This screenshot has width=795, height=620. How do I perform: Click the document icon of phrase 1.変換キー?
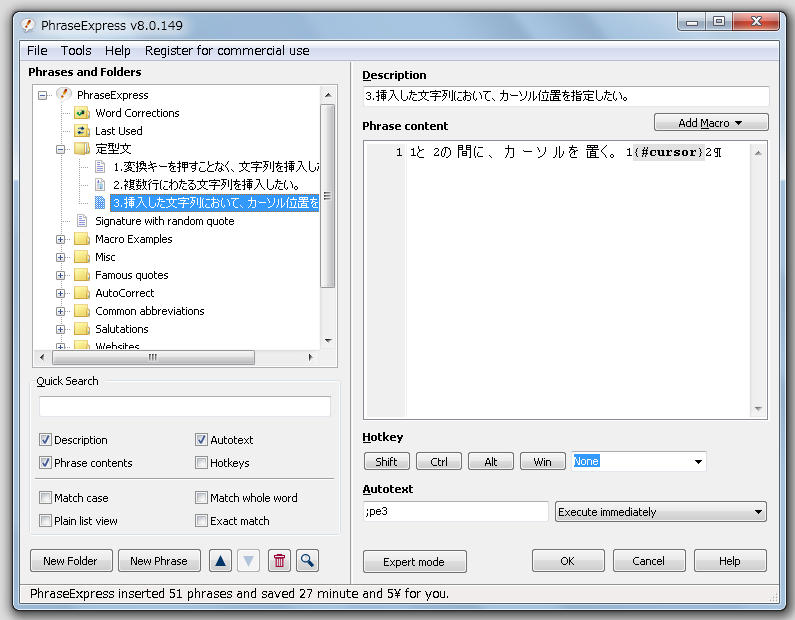pyautogui.click(x=100, y=166)
